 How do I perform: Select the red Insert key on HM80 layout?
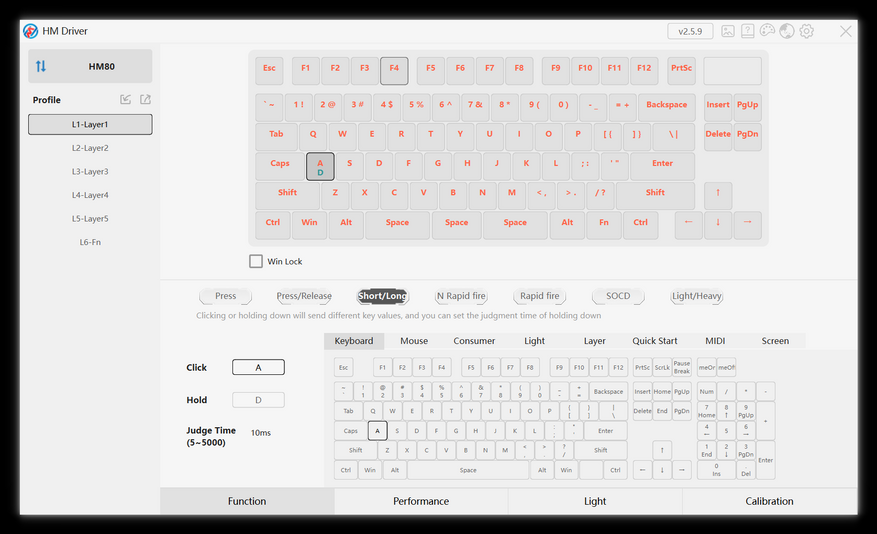[718, 107]
